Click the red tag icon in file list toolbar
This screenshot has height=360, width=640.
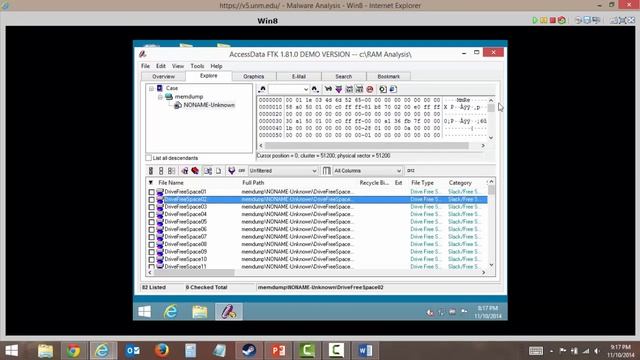(195, 171)
